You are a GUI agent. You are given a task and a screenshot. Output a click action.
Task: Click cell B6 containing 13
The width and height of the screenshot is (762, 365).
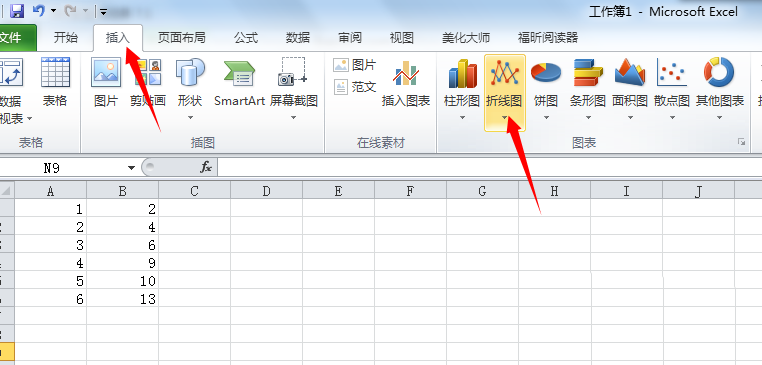[x=122, y=298]
